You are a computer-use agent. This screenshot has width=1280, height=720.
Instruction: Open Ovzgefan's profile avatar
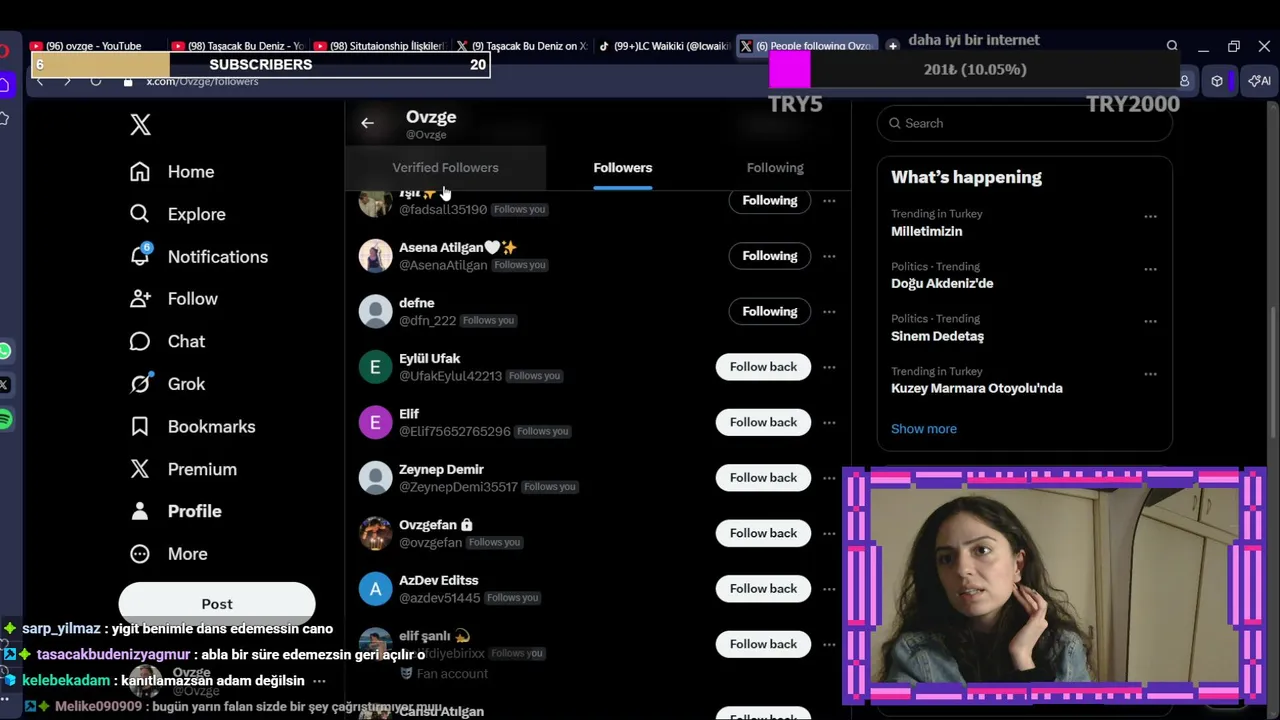coord(375,533)
